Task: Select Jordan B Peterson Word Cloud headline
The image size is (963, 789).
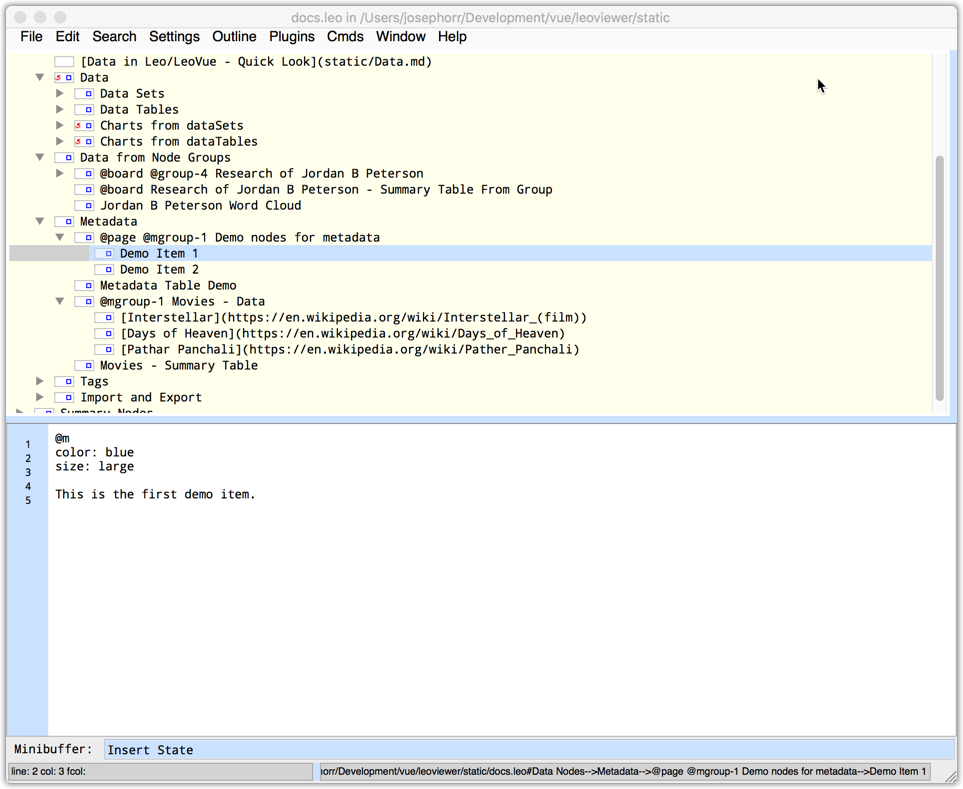Action: [201, 206]
